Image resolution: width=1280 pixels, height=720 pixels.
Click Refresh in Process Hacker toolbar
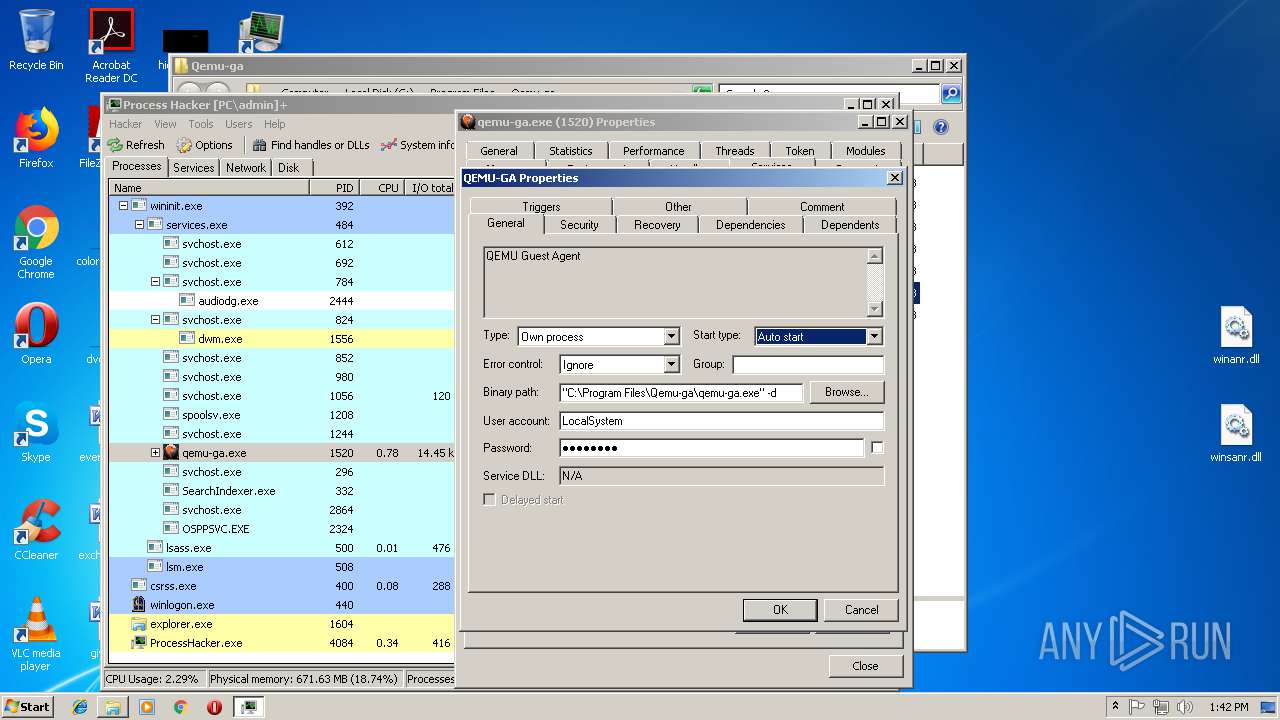click(136, 145)
